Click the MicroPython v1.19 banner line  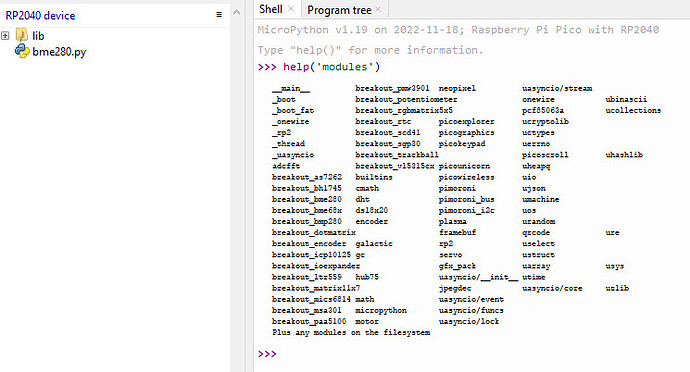458,30
